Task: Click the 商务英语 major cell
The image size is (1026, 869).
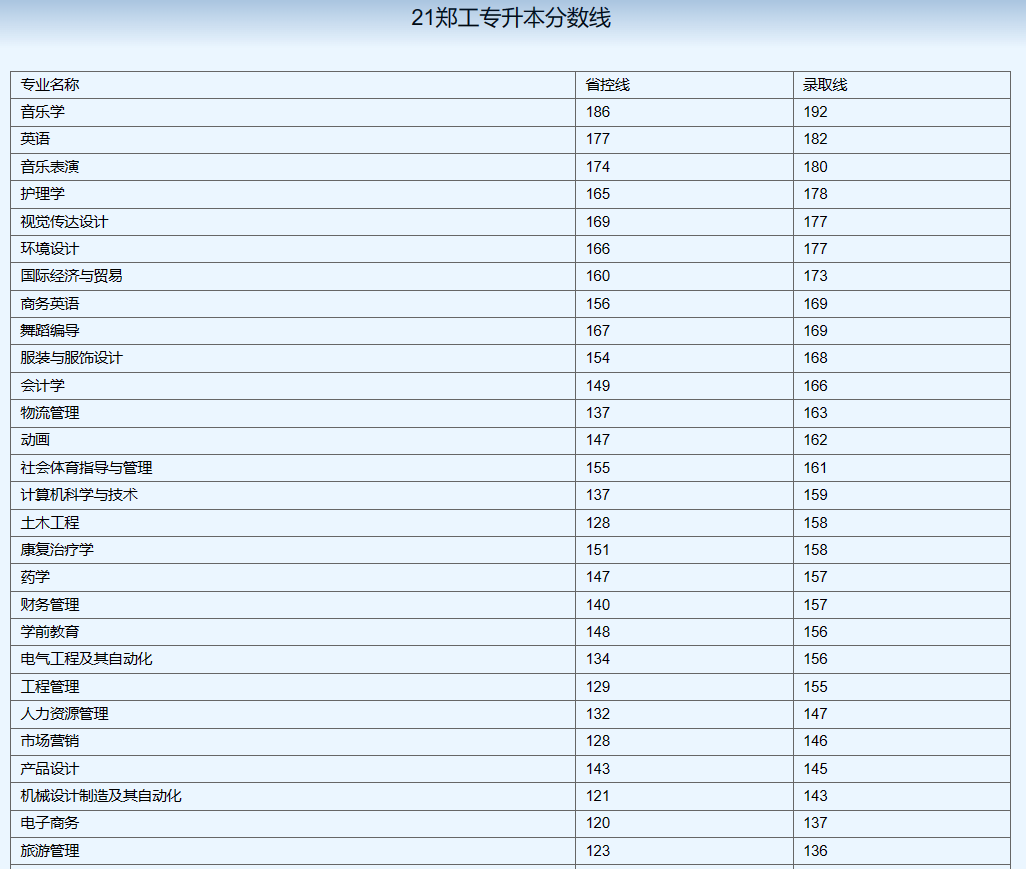Action: point(293,304)
